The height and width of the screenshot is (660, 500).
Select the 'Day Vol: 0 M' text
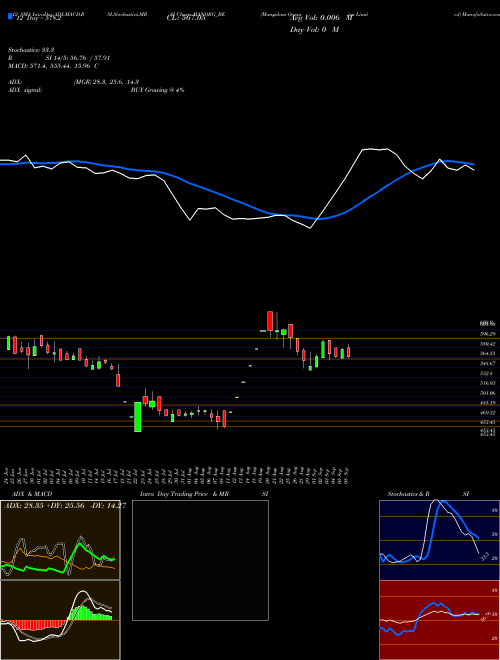tap(314, 30)
